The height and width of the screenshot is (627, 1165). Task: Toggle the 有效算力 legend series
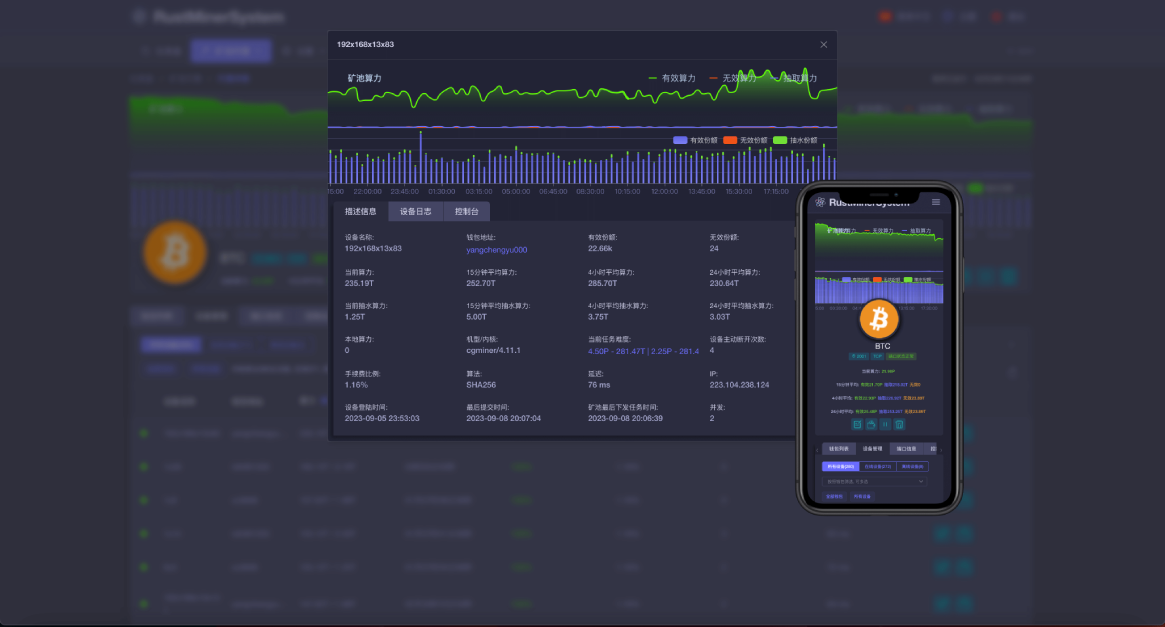point(672,78)
